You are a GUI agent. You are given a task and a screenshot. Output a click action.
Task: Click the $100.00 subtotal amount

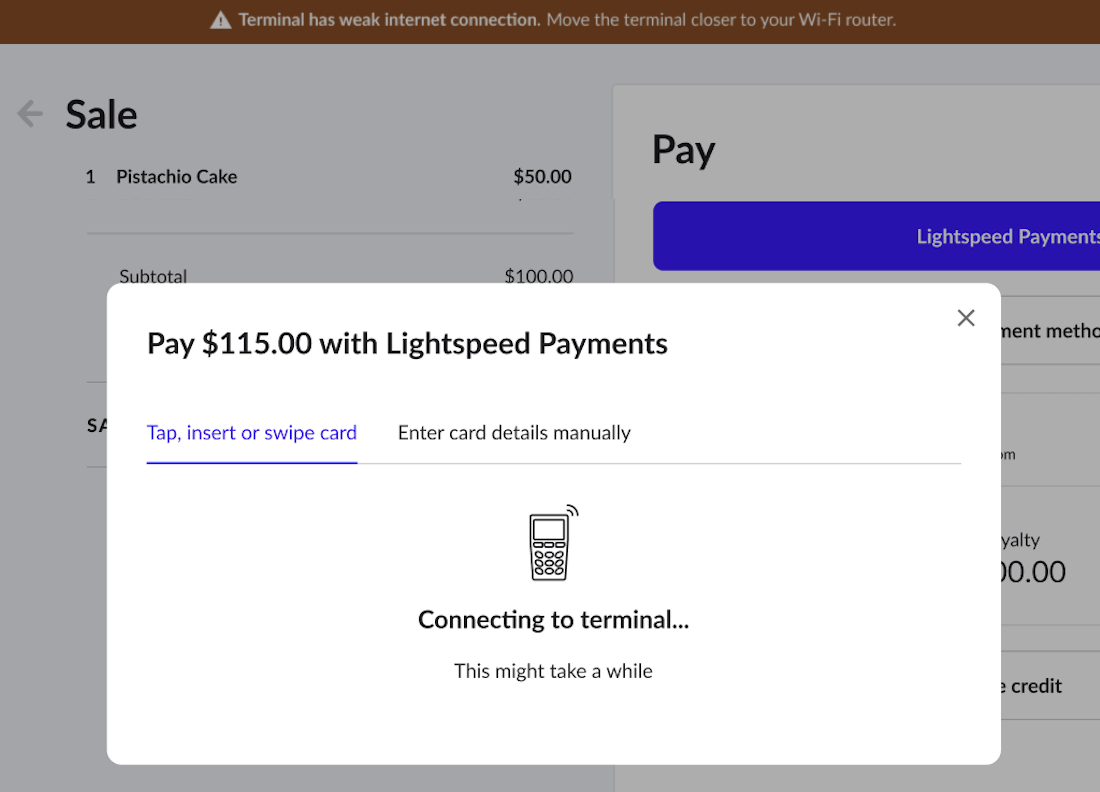(x=539, y=276)
